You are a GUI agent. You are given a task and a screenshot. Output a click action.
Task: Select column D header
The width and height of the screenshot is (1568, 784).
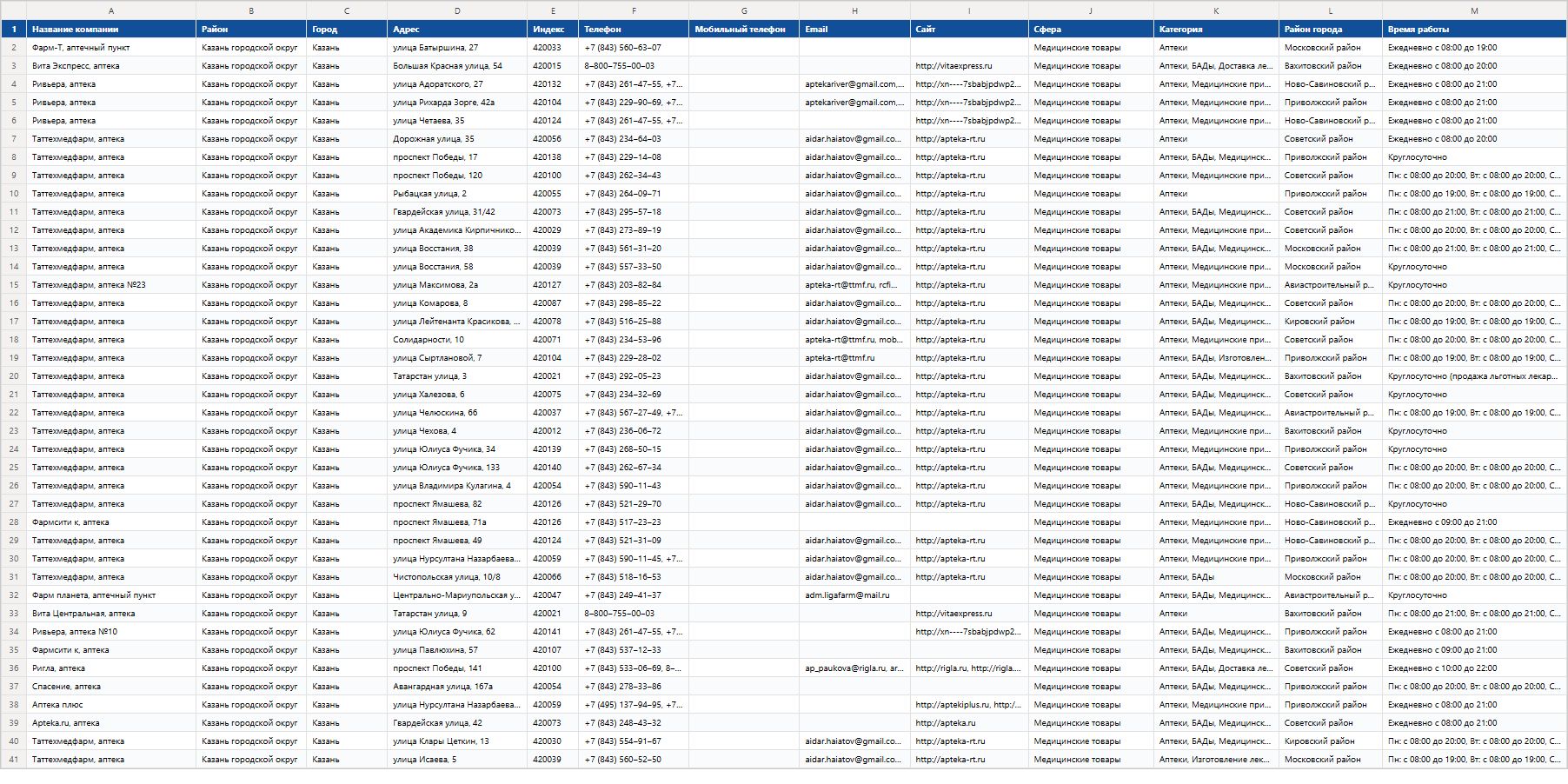click(x=457, y=10)
